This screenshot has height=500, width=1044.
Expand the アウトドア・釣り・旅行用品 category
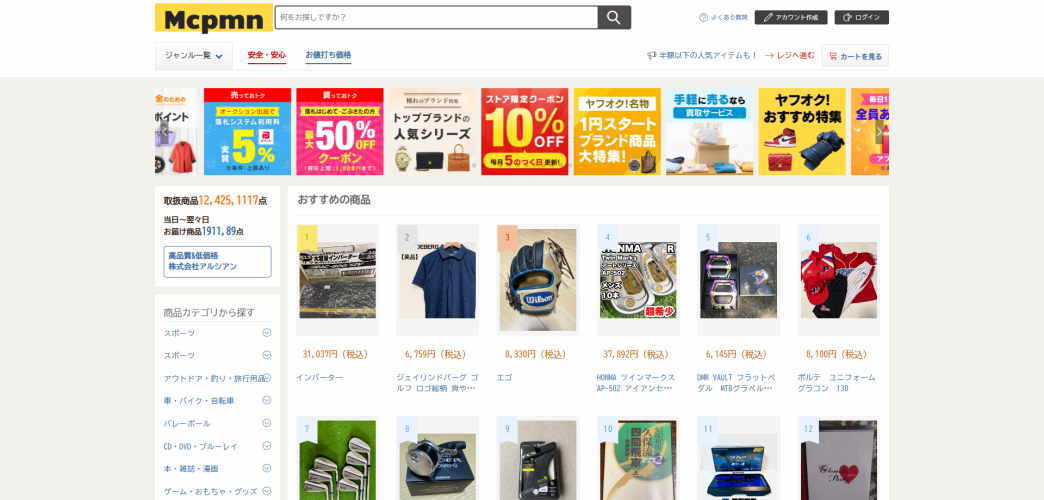[266, 377]
